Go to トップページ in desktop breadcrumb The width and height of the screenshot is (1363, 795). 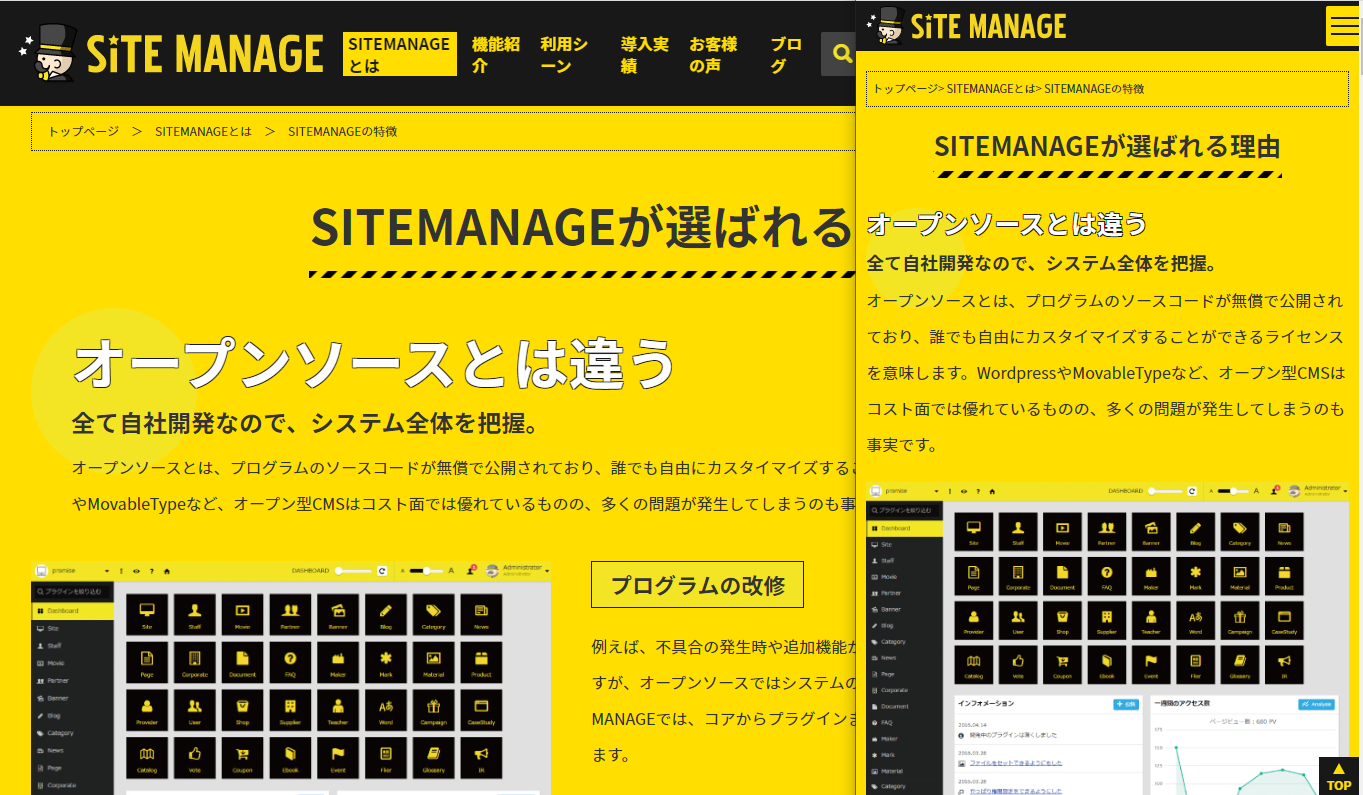click(x=83, y=131)
